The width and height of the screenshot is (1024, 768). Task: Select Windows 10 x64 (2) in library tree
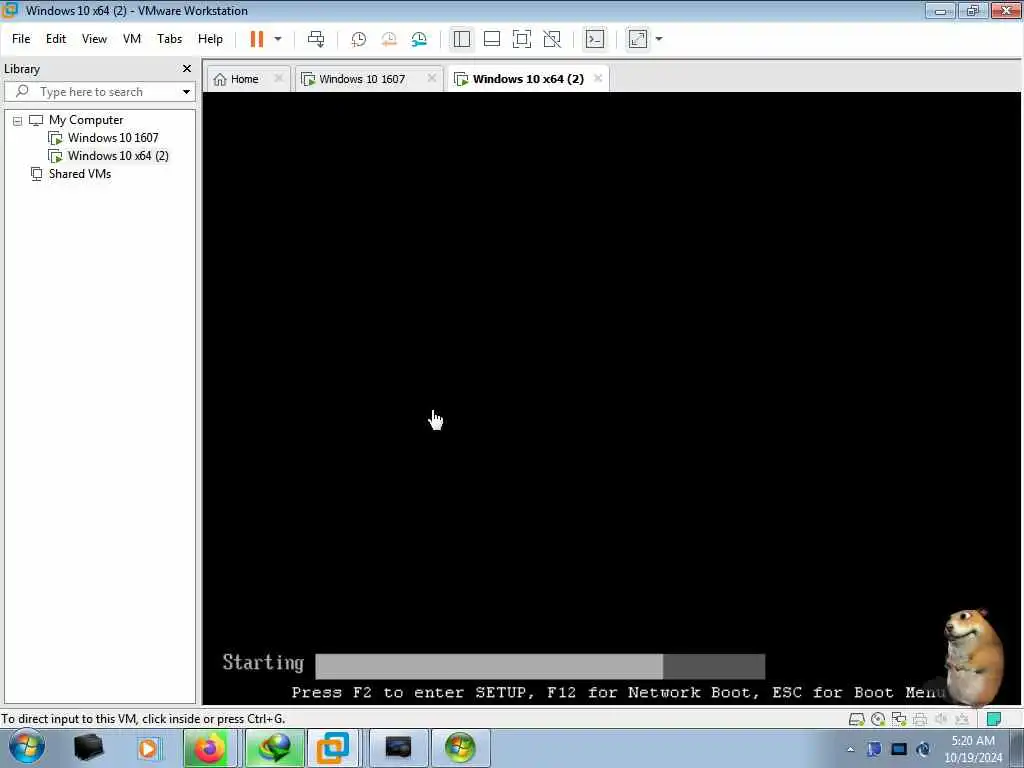pyautogui.click(x=118, y=156)
